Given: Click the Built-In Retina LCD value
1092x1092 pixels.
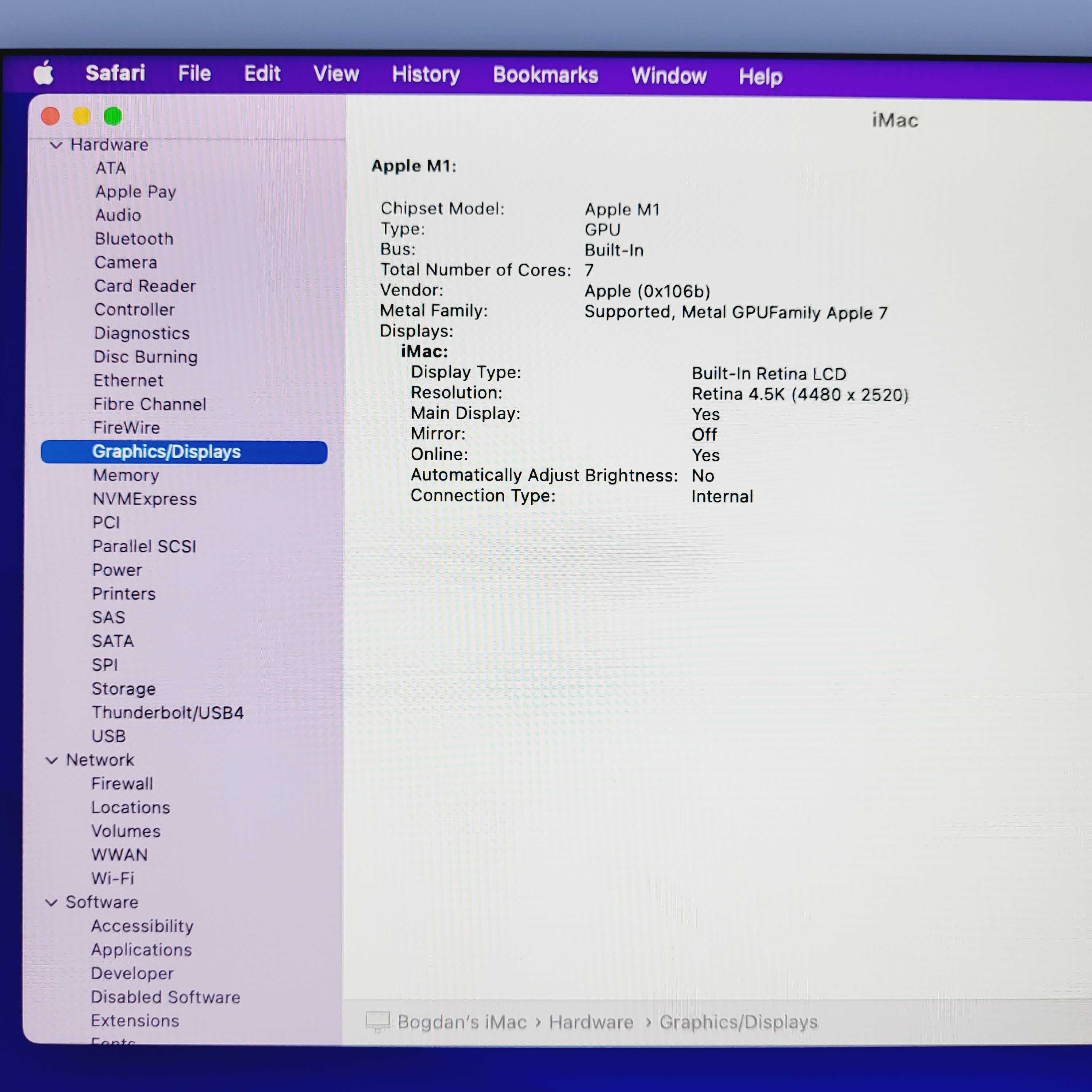Looking at the screenshot, I should 769,374.
